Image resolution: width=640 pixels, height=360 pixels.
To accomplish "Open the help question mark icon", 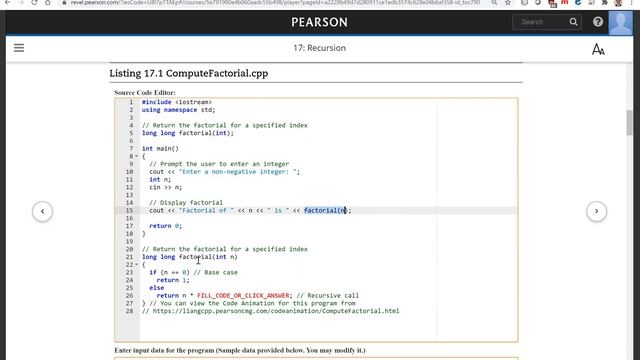I will click(598, 22).
